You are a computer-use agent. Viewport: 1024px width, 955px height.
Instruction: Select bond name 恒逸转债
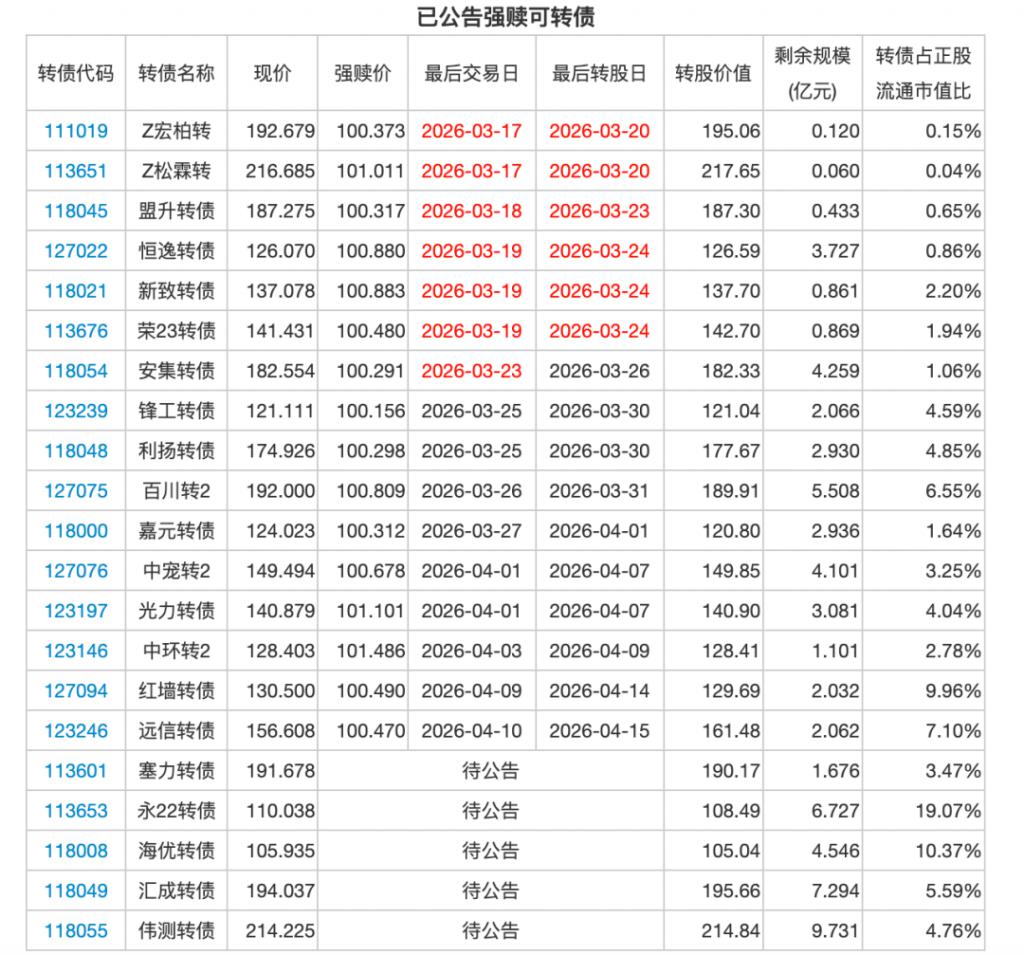pos(176,251)
